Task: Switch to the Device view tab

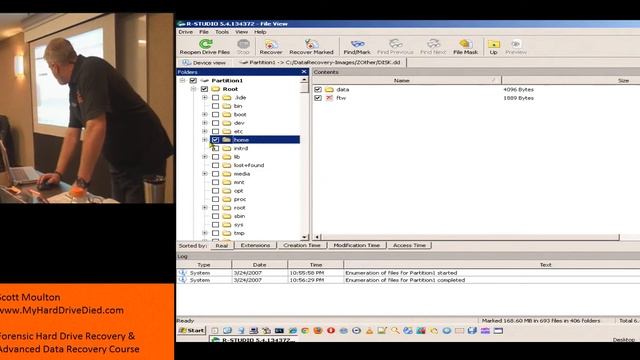Action: (204, 63)
